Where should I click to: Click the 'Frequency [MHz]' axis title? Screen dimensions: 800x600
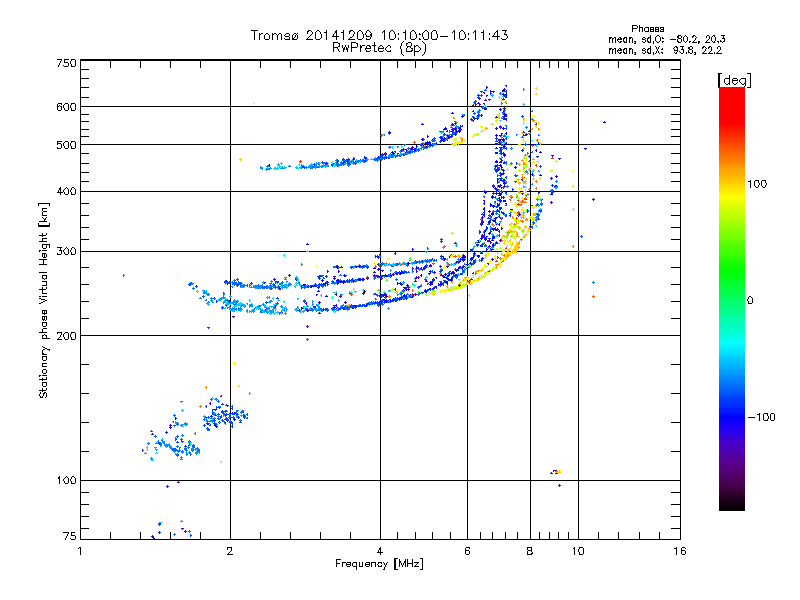click(379, 564)
